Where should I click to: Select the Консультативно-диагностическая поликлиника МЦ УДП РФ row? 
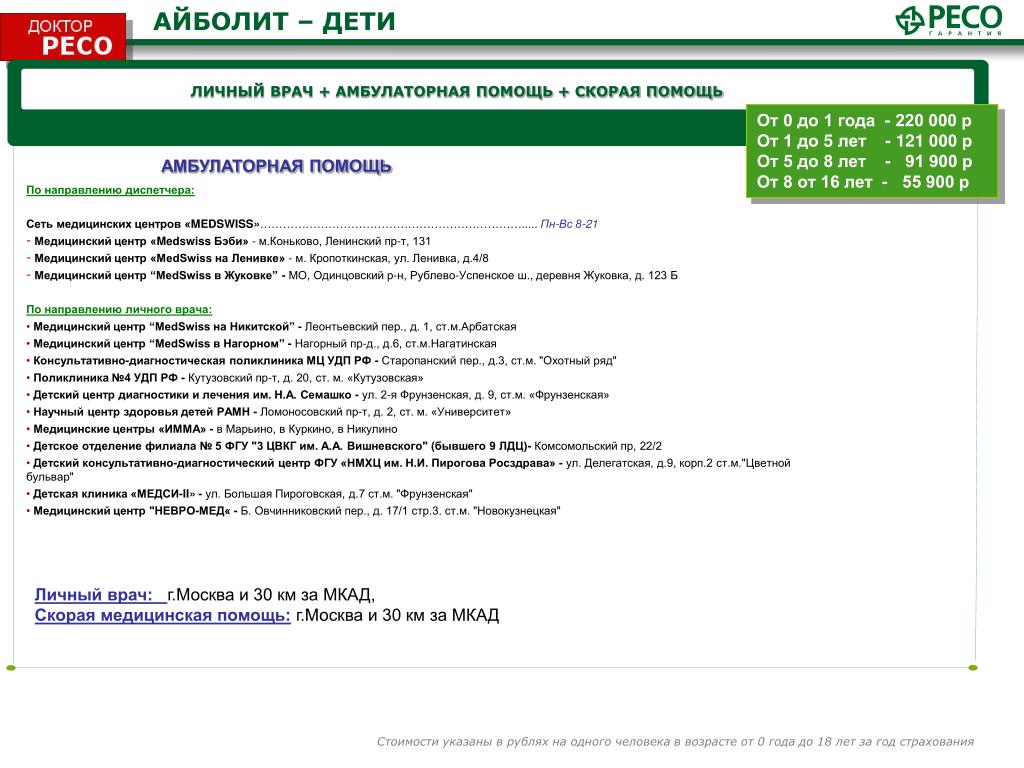click(321, 360)
